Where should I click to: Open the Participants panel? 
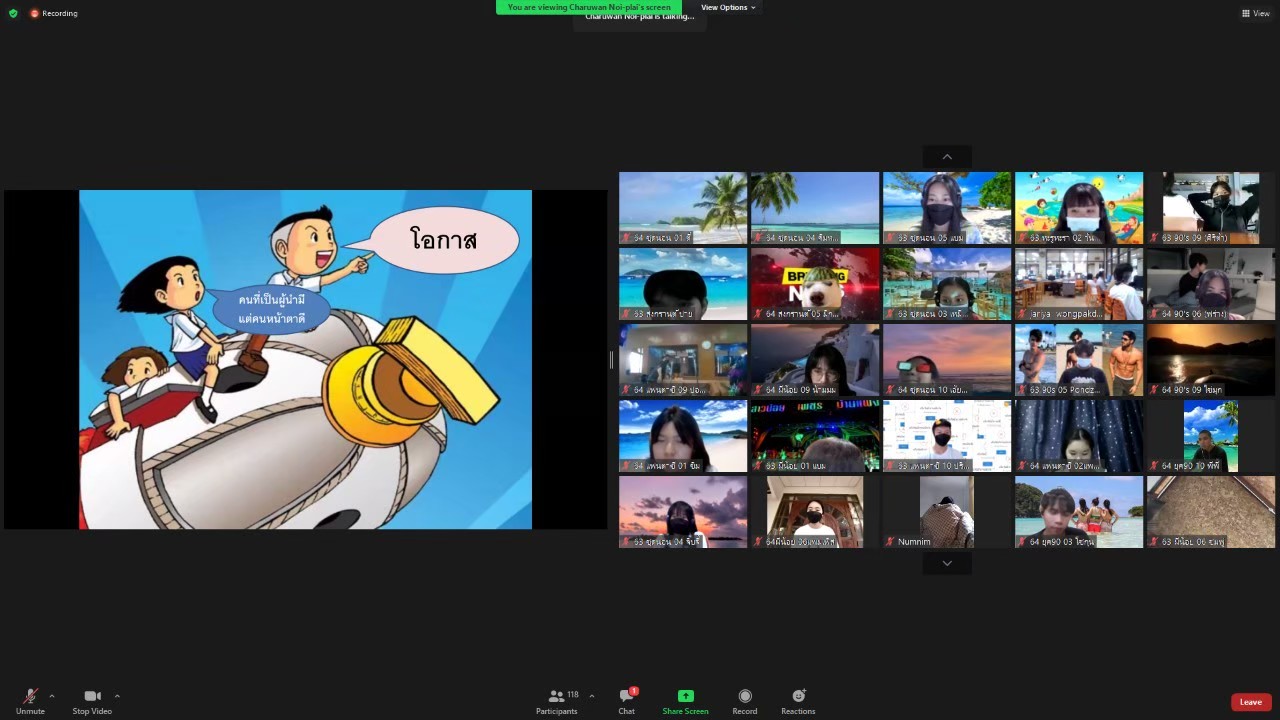pyautogui.click(x=557, y=696)
